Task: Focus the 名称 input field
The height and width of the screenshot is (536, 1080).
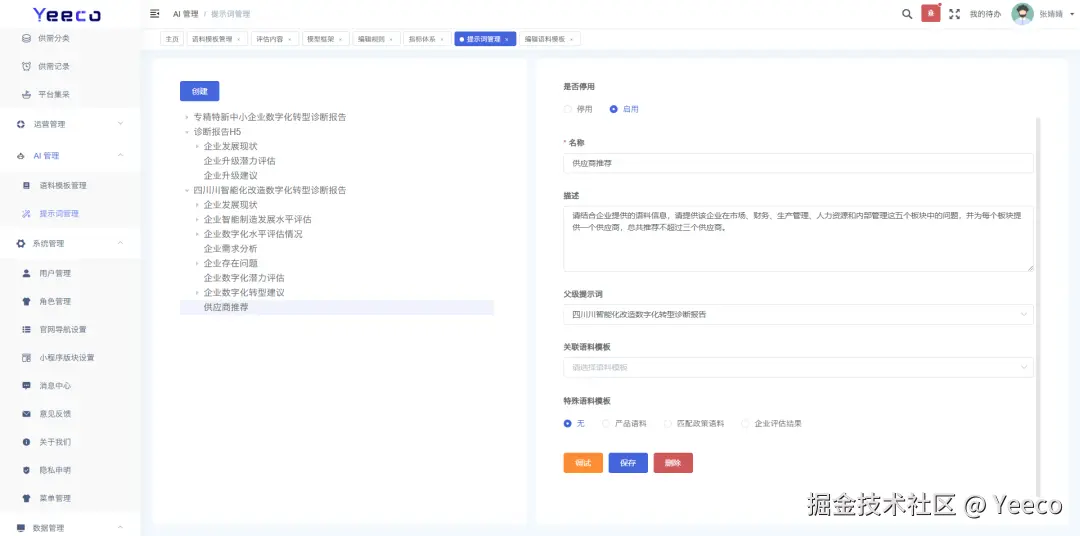Action: coord(798,163)
